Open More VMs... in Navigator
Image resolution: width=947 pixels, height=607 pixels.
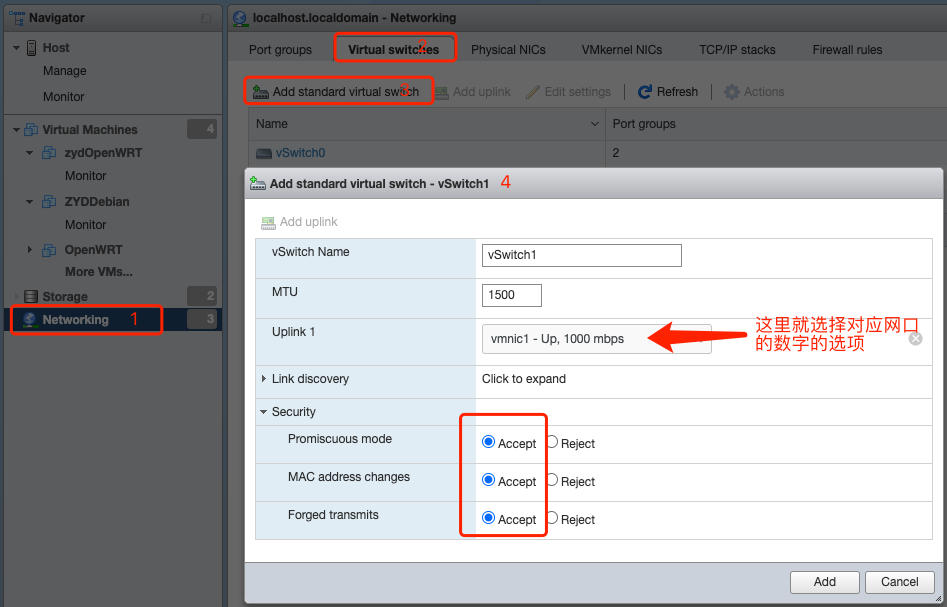[98, 272]
